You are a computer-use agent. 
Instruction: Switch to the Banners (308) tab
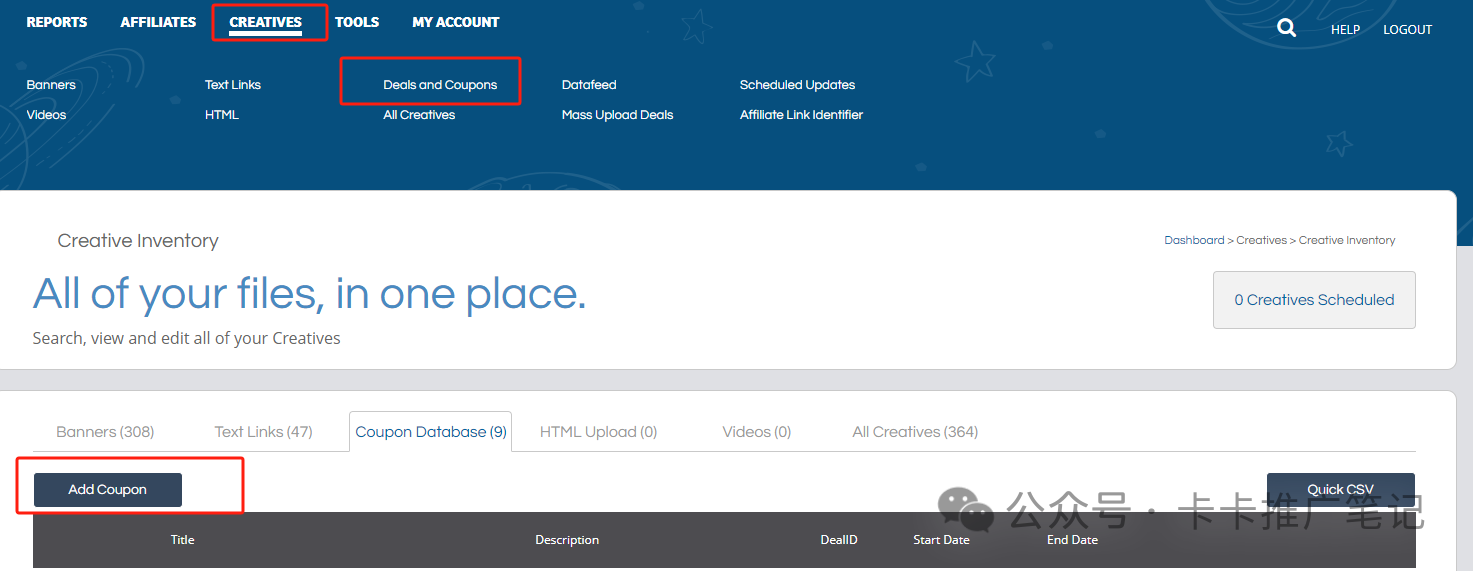click(x=105, y=432)
